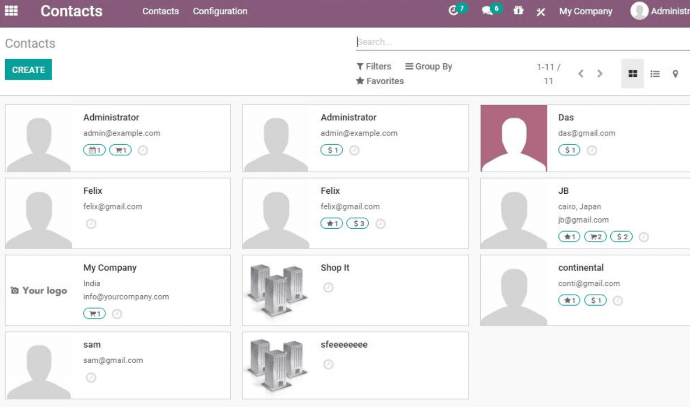This screenshot has height=407, width=690.
Task: Click activity clock on first Felix card
Action: [91, 224]
